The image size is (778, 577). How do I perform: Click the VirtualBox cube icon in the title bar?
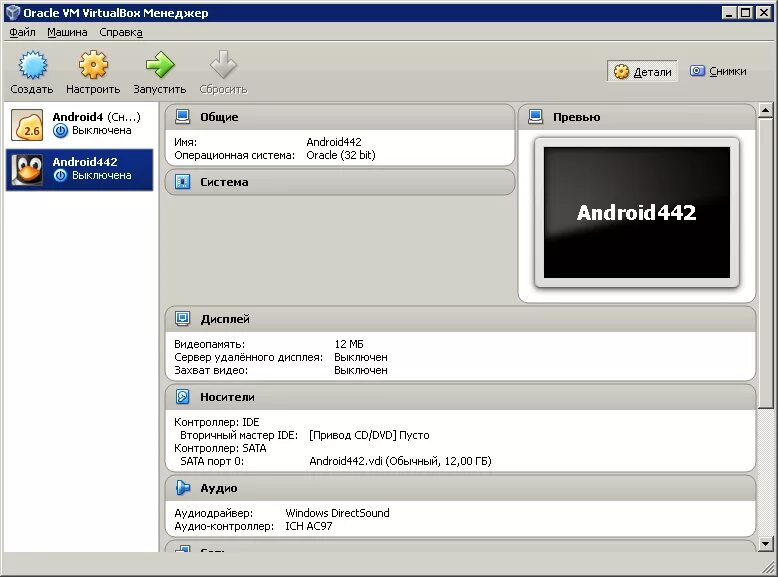12,12
